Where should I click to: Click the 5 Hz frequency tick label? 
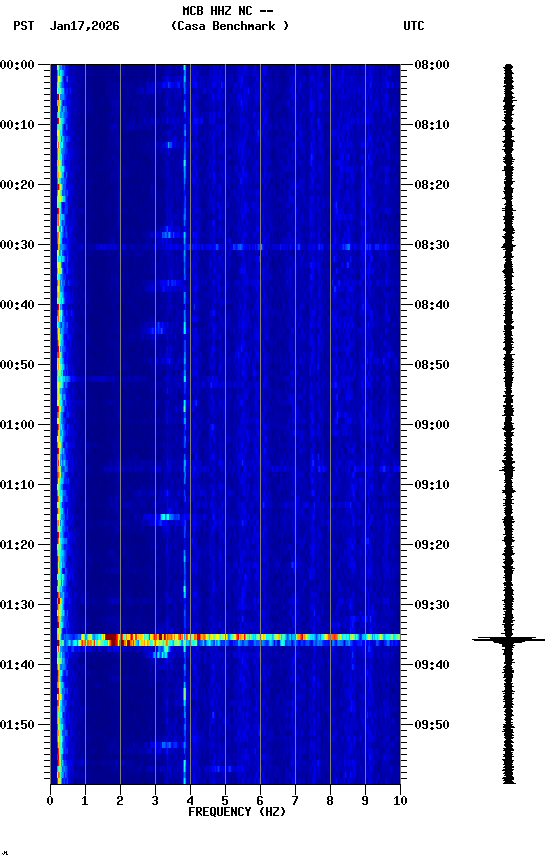pos(225,801)
